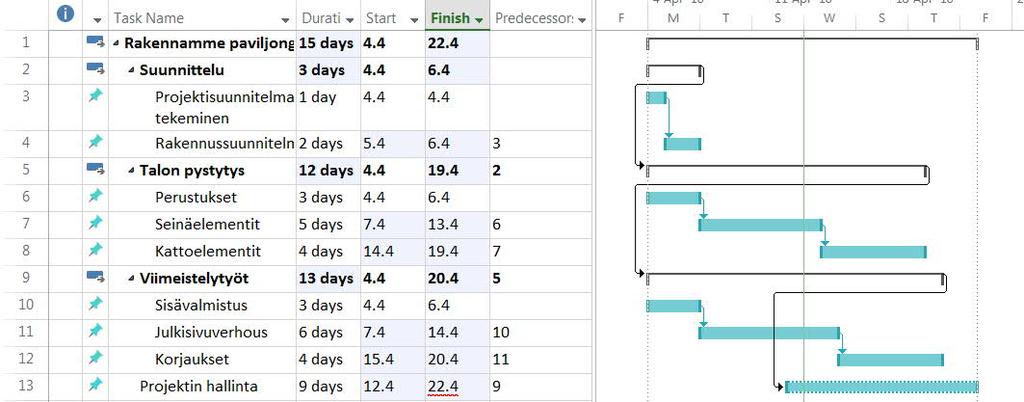Open the Duration column filter dropdown
1024x402 pixels.
tap(350, 20)
